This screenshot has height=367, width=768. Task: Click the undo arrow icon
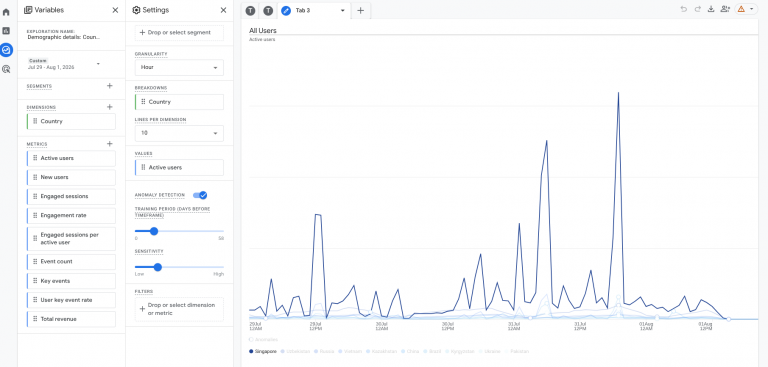coord(684,9)
